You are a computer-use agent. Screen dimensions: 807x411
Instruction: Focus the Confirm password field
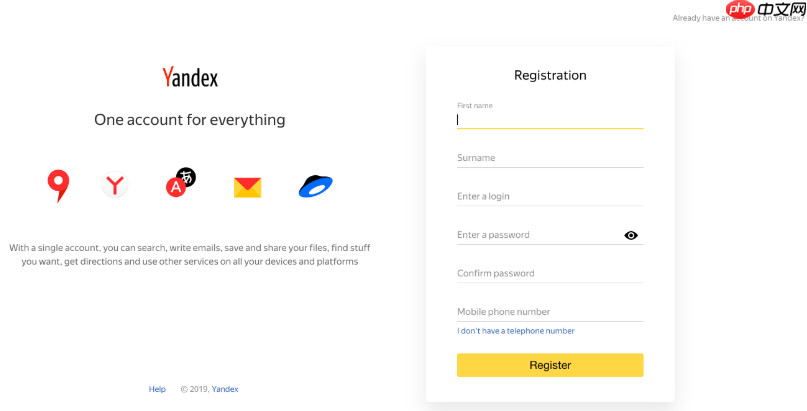click(549, 273)
